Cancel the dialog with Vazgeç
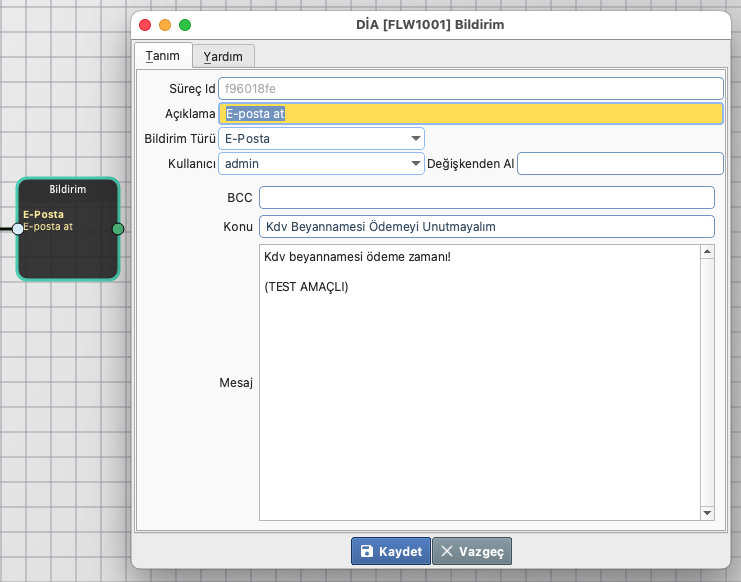 click(x=472, y=551)
